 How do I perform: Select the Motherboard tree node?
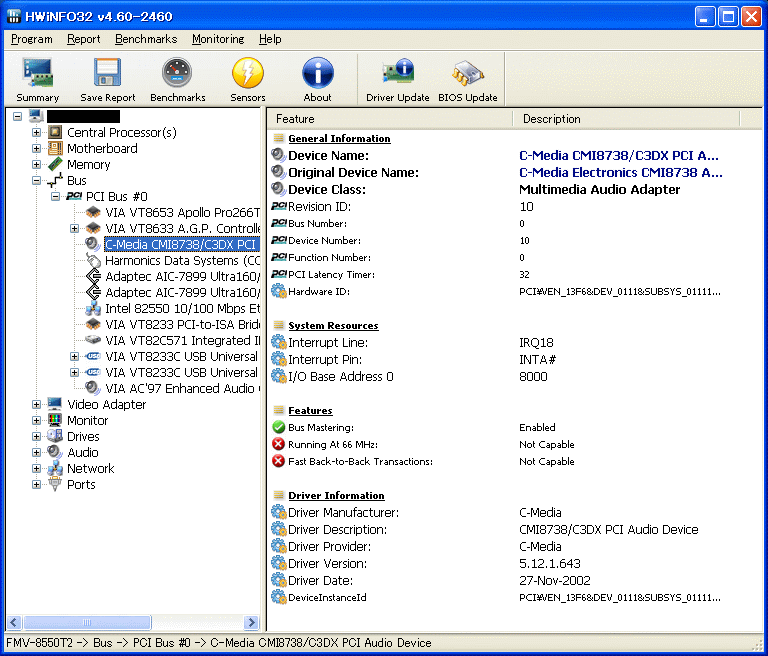(x=102, y=149)
